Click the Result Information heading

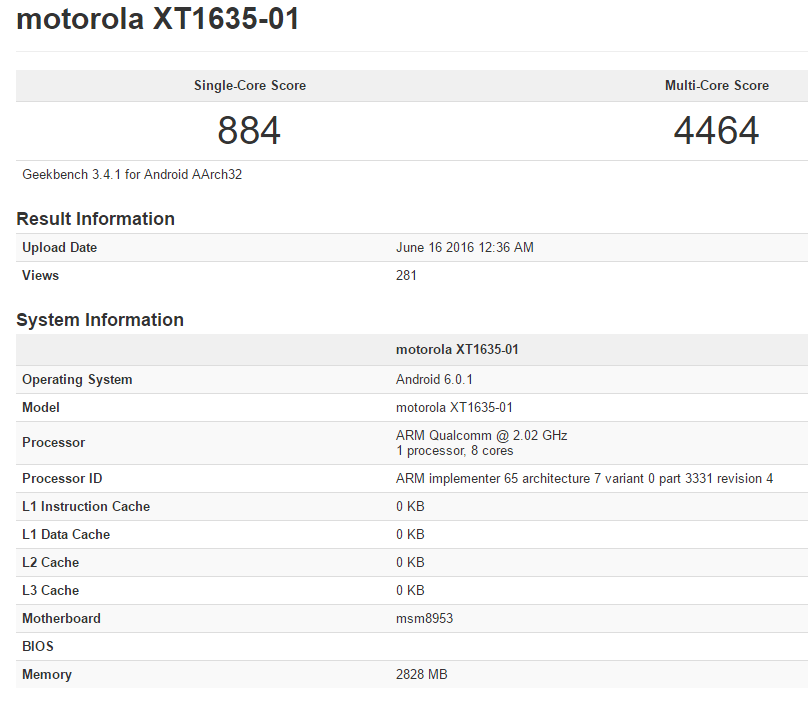[x=96, y=219]
